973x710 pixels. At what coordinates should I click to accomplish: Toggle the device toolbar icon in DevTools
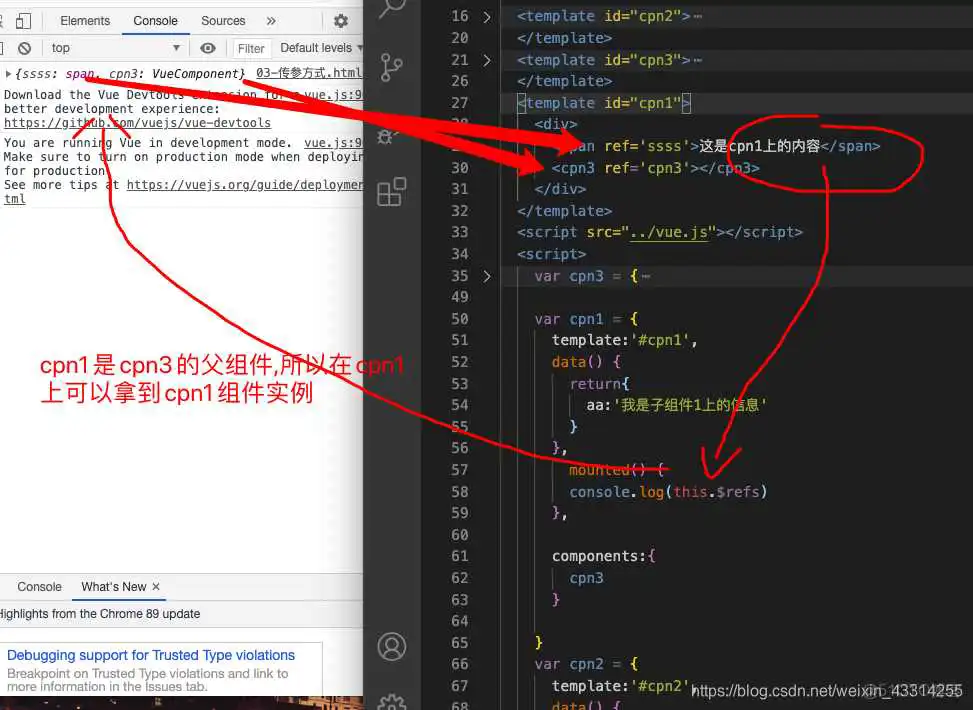[x=23, y=21]
